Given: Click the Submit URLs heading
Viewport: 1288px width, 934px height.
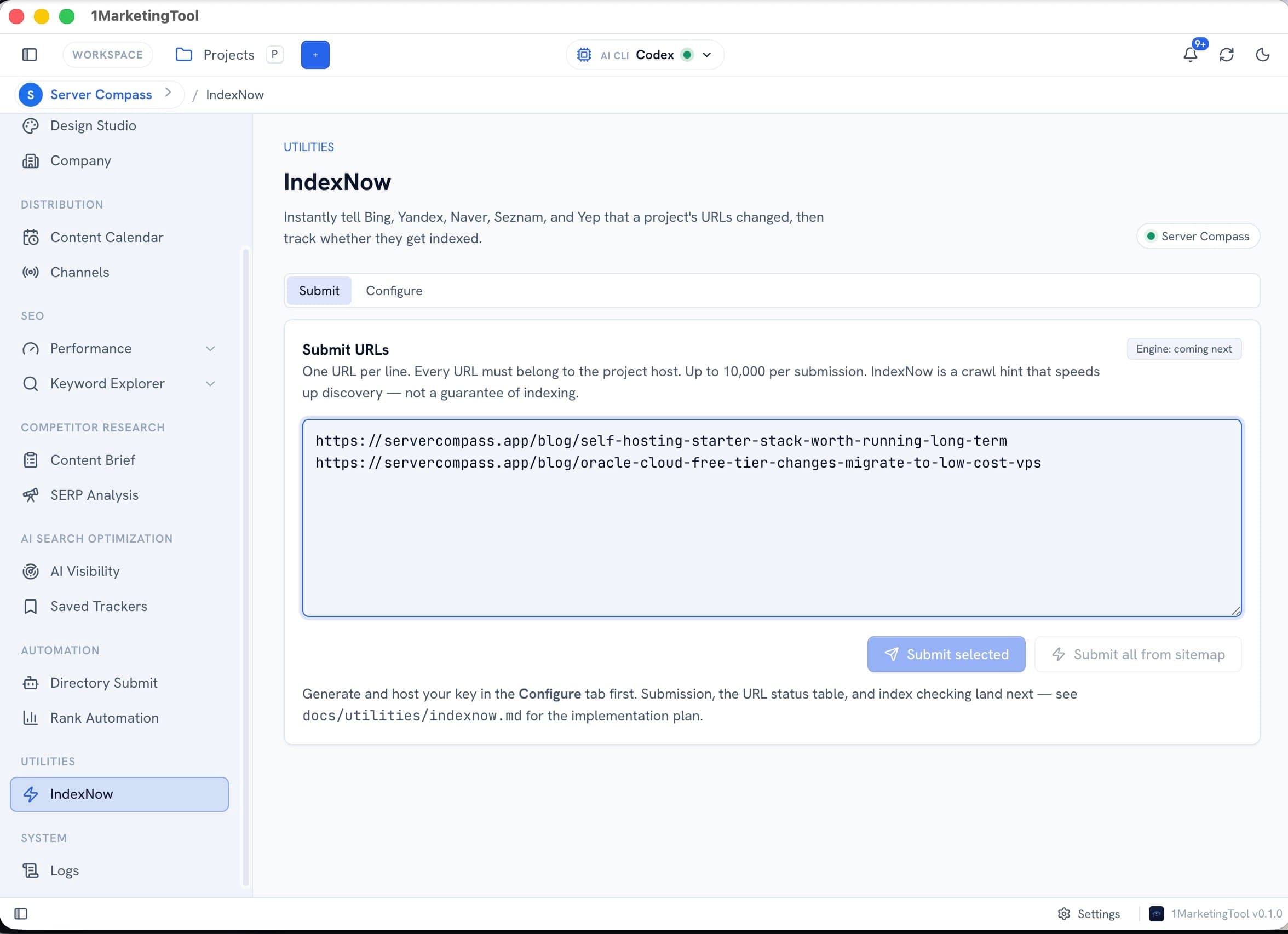Looking at the screenshot, I should coord(346,350).
